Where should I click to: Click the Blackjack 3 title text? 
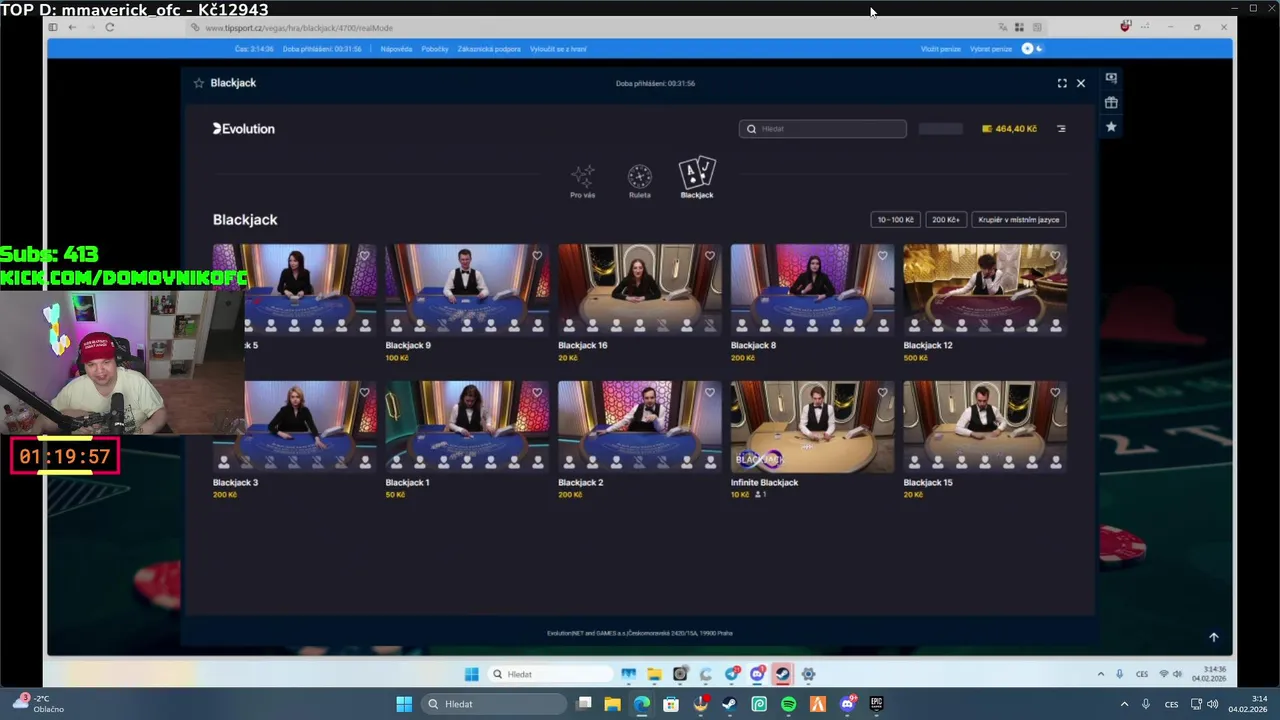pyautogui.click(x=235, y=482)
